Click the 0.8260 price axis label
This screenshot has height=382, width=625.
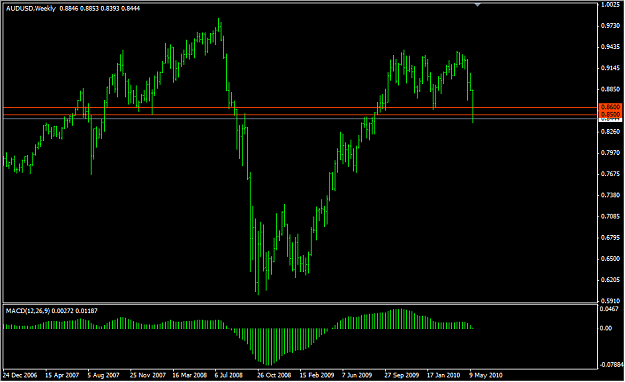(x=610, y=132)
